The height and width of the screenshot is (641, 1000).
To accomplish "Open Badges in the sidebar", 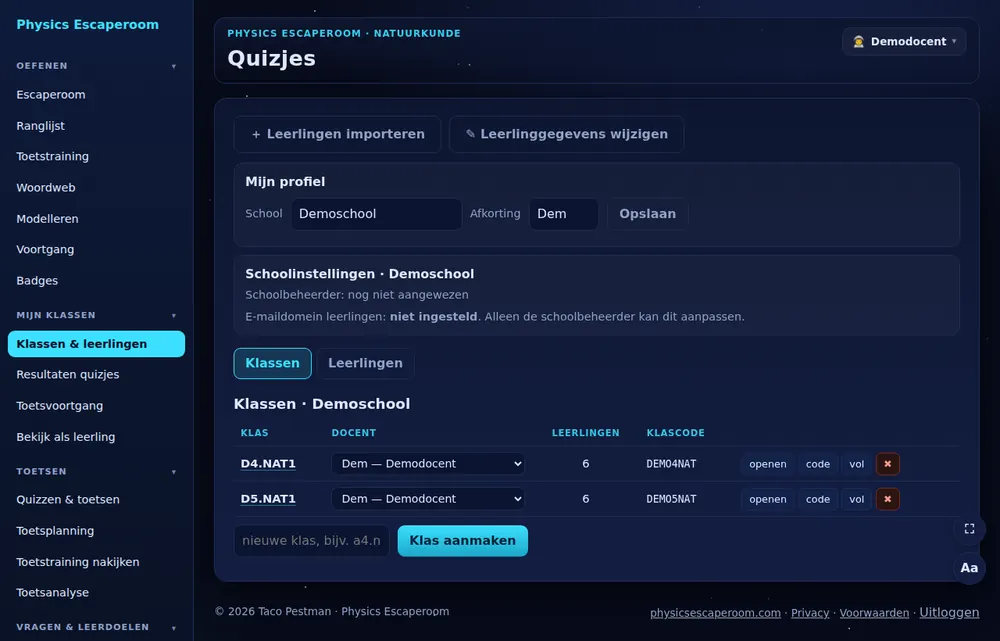I will (x=96, y=281).
